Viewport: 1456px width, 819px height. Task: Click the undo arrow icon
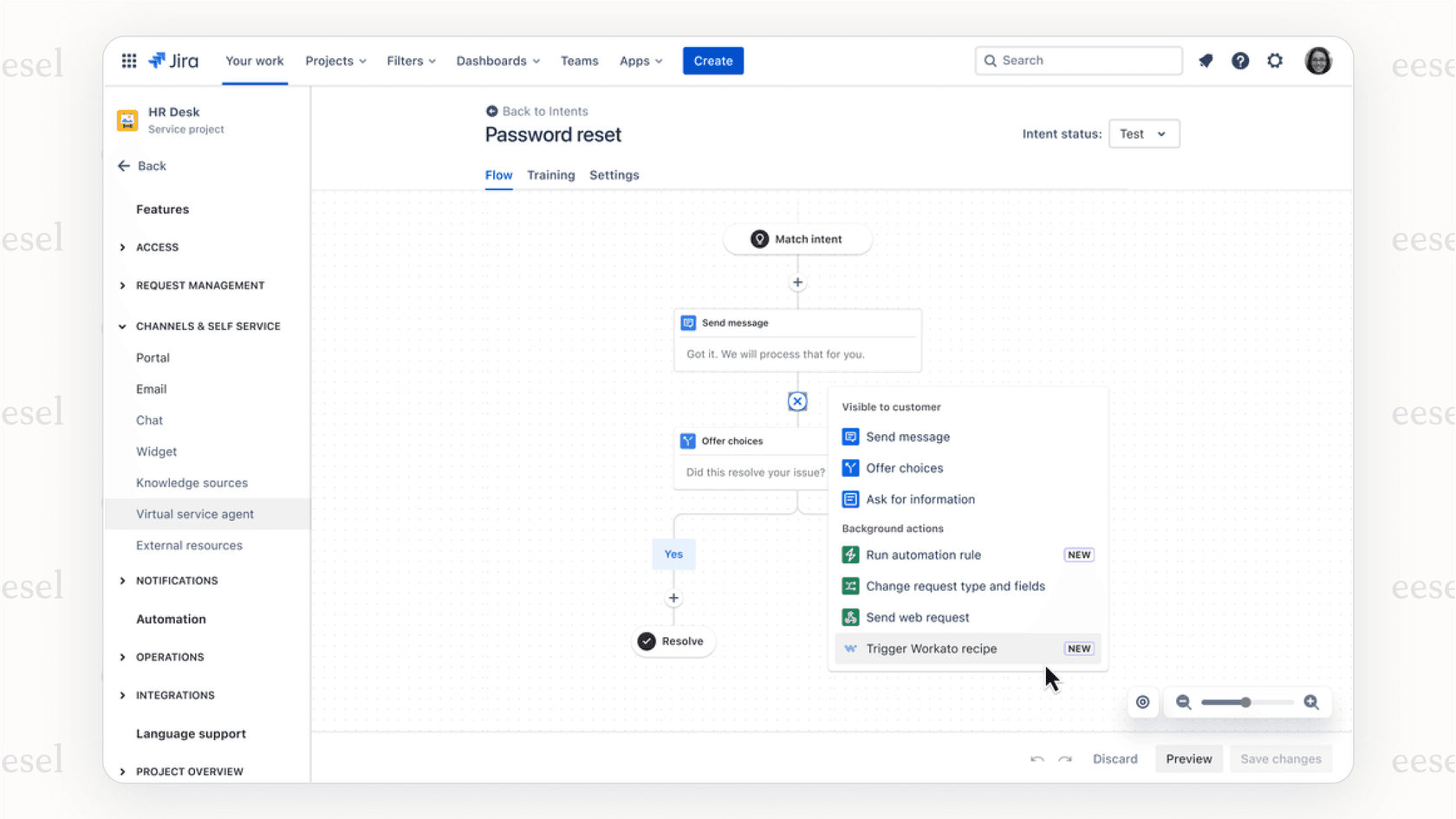coord(1037,758)
